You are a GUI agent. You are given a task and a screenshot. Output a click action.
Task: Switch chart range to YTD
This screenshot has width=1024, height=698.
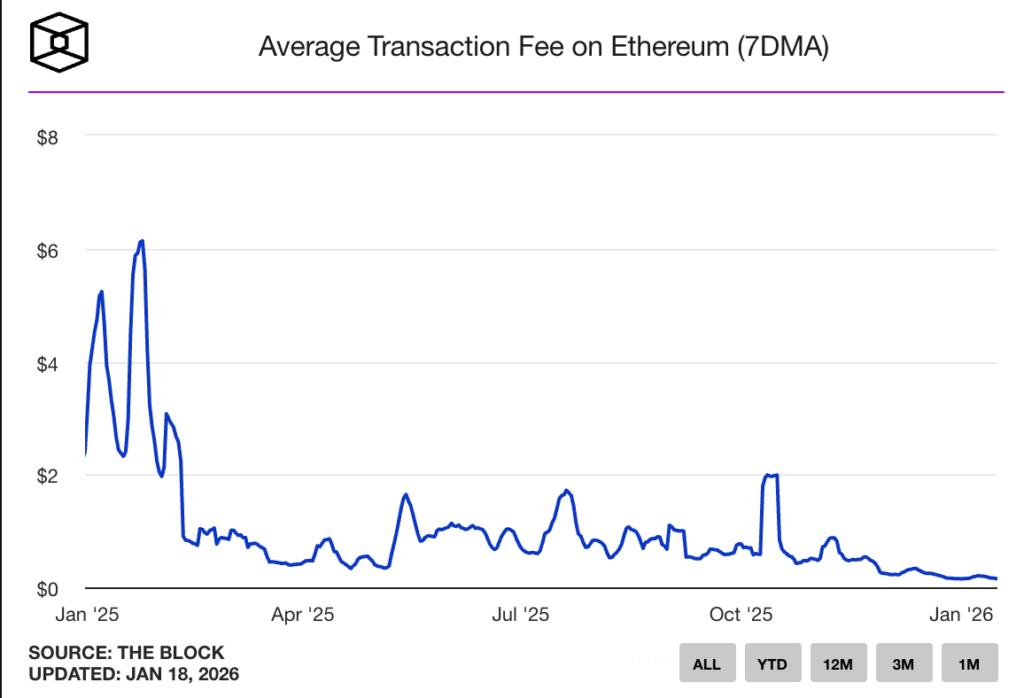[x=772, y=663]
